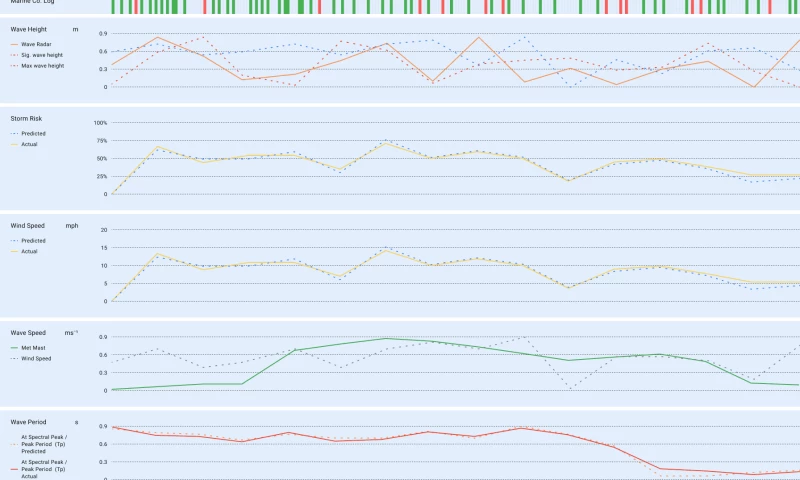
Task: Click Actual legend under Storm Risk
Action: [x=29, y=144]
